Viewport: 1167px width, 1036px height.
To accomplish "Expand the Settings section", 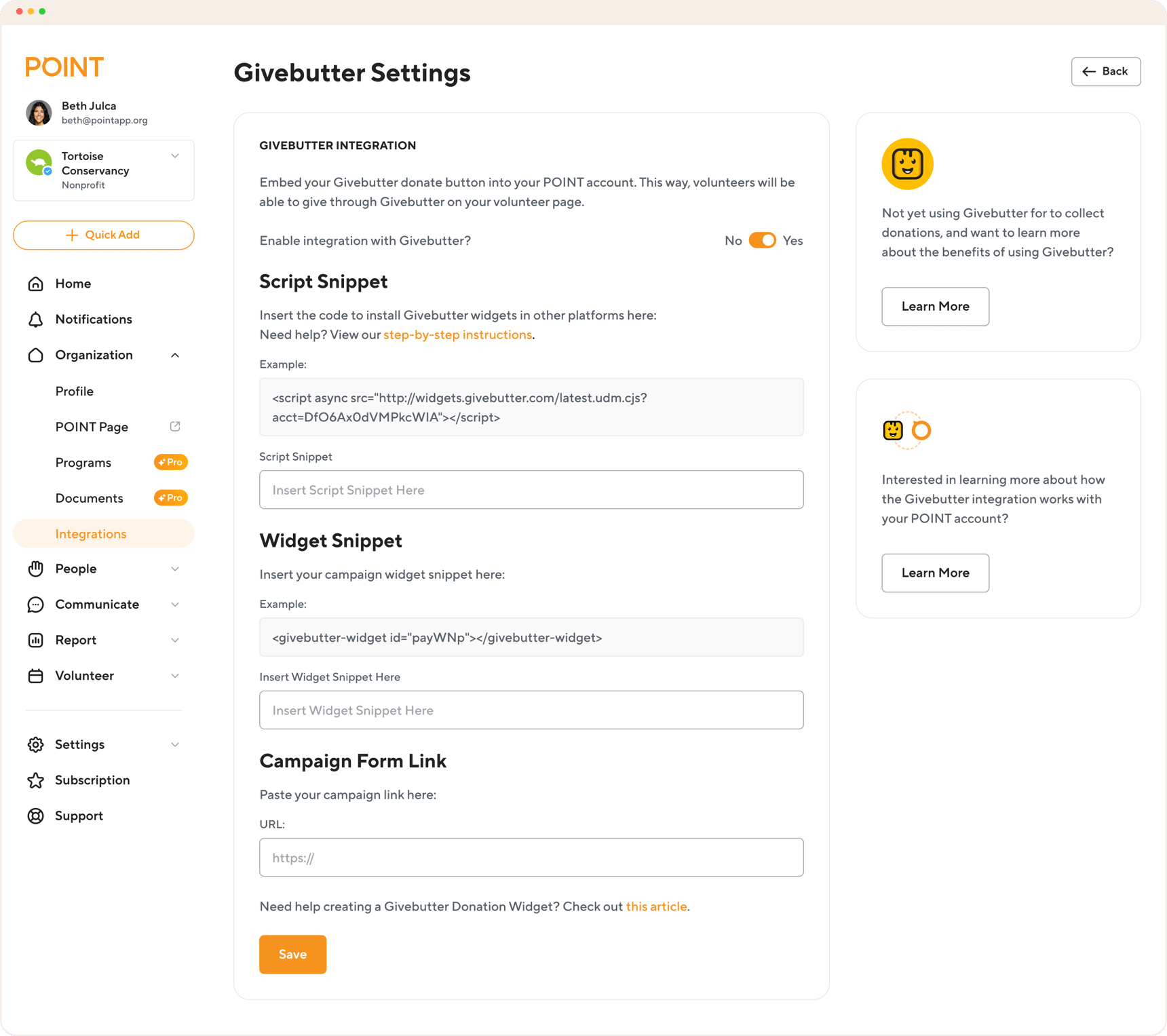I will coord(176,744).
